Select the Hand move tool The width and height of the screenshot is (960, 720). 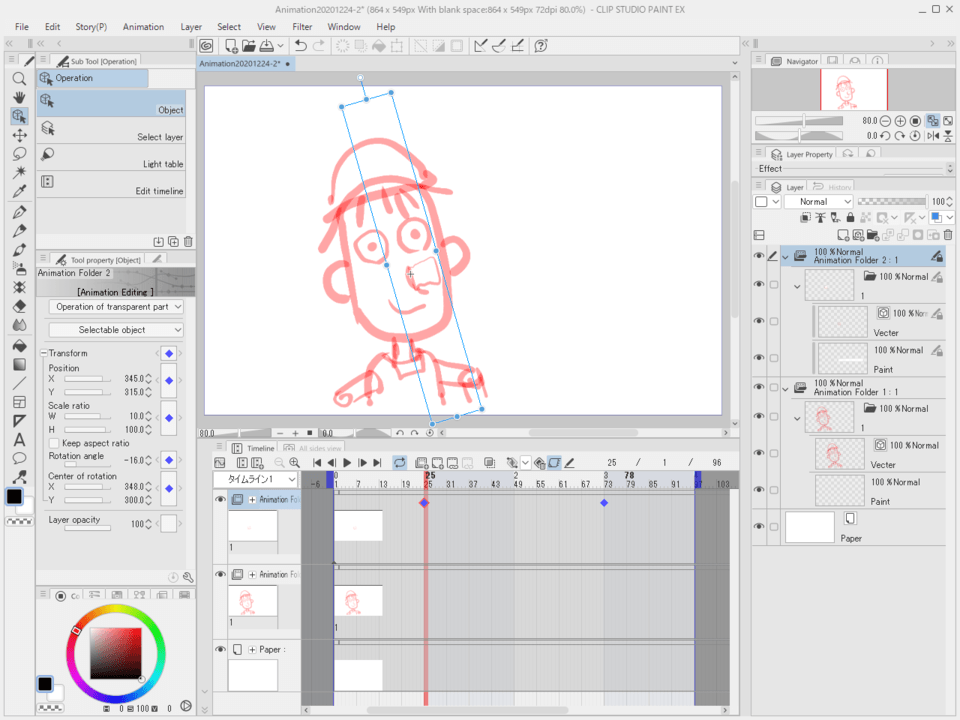[19, 97]
